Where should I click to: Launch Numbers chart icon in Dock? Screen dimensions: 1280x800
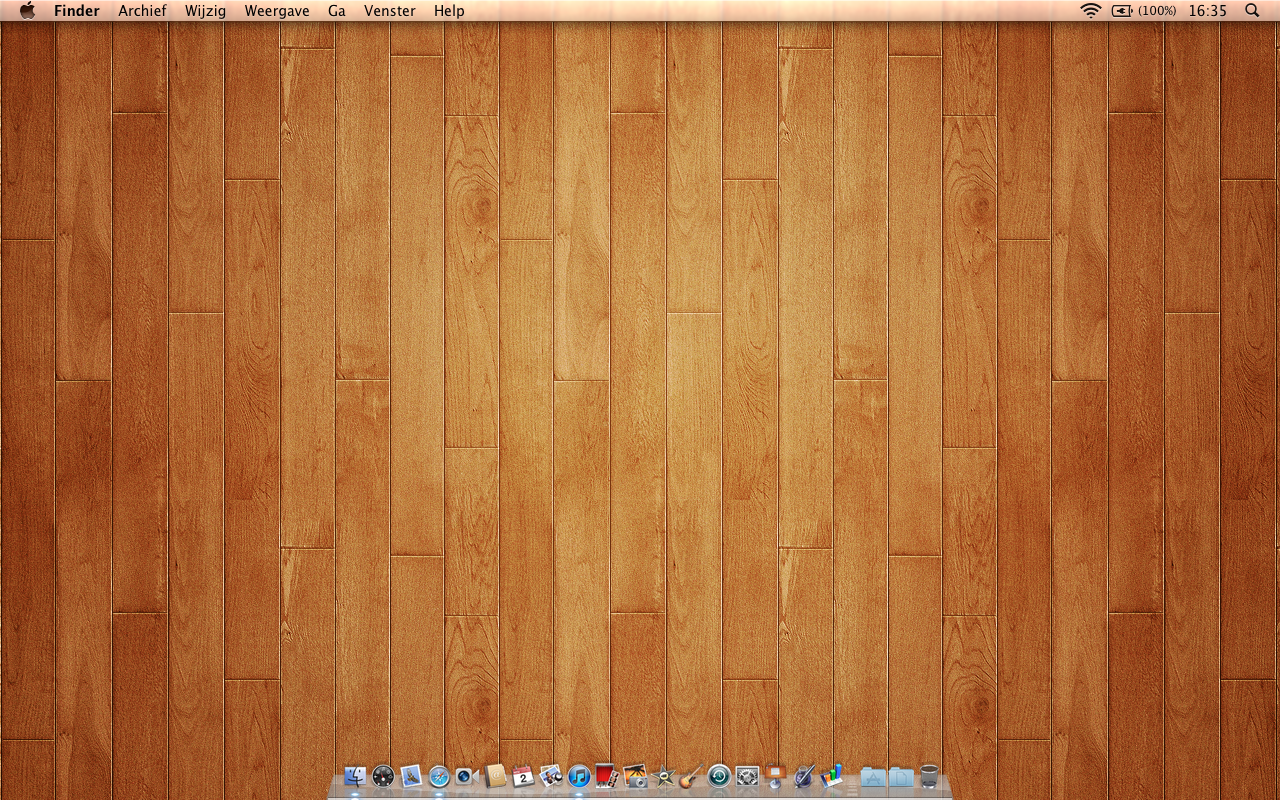pos(831,776)
